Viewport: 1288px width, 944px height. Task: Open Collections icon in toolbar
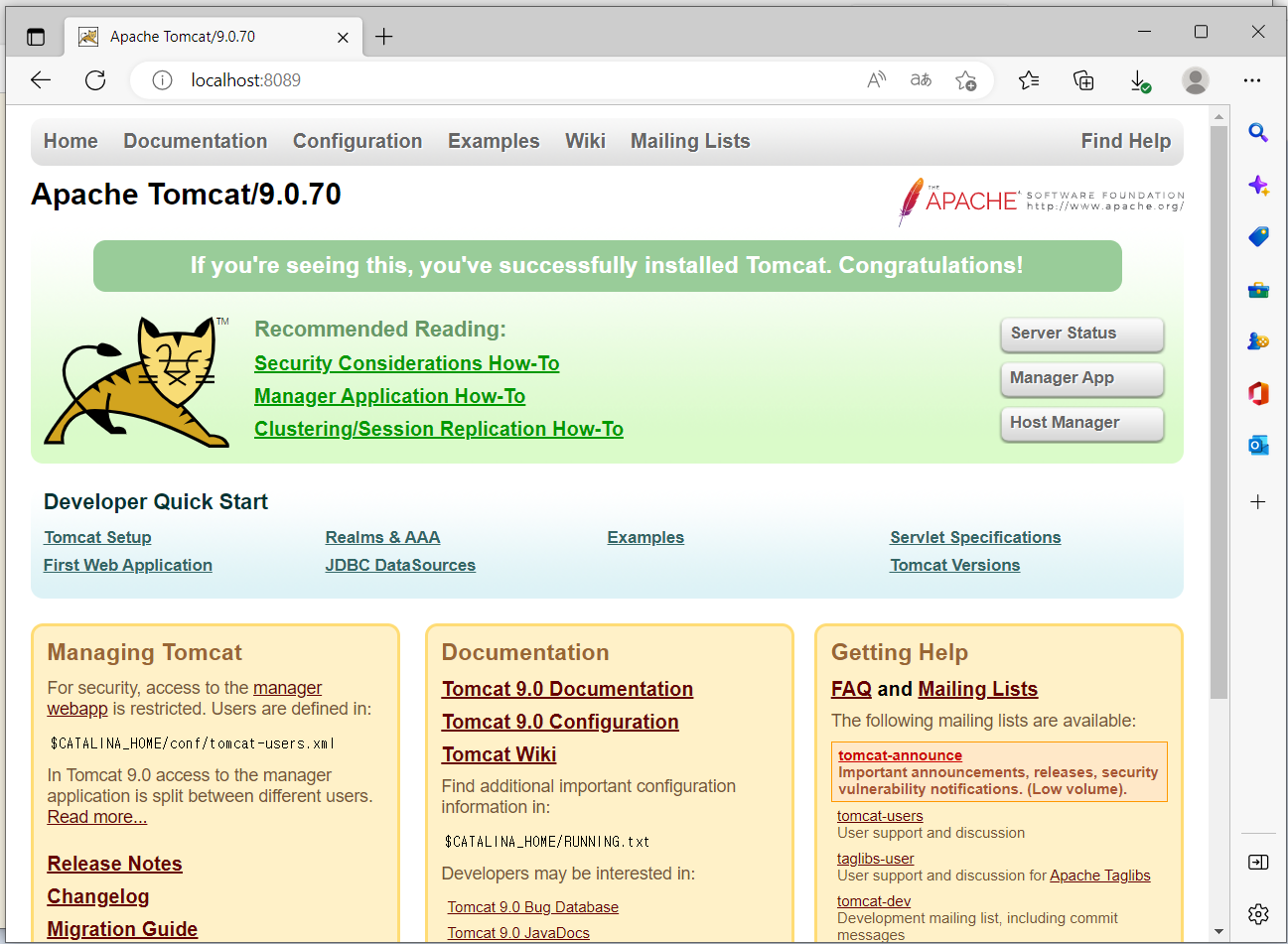pos(1083,80)
